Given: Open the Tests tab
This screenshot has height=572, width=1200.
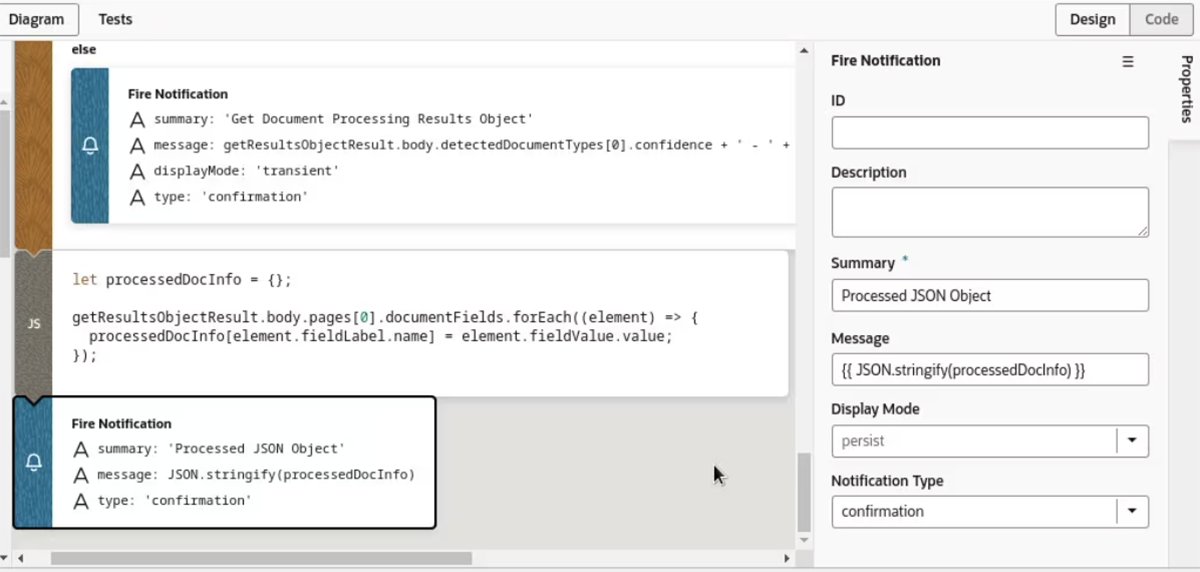Looking at the screenshot, I should point(115,19).
